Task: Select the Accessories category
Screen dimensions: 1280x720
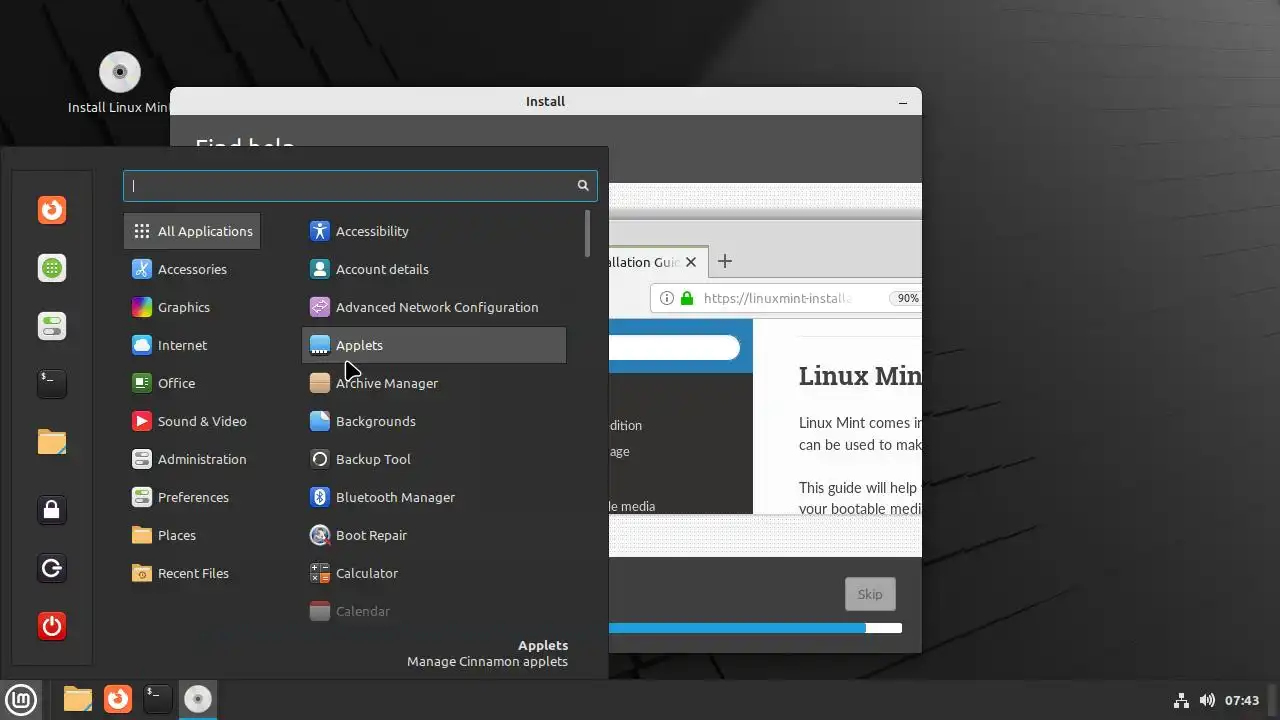Action: click(192, 269)
